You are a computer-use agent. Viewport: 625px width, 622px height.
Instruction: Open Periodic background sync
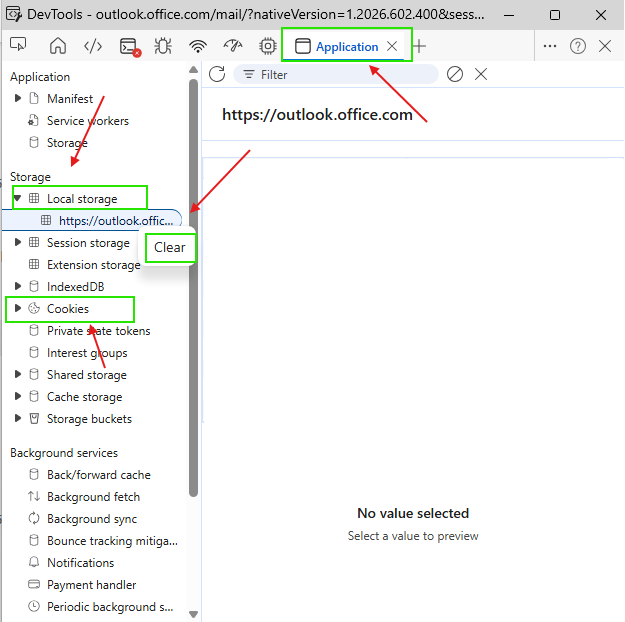click(x=110, y=607)
